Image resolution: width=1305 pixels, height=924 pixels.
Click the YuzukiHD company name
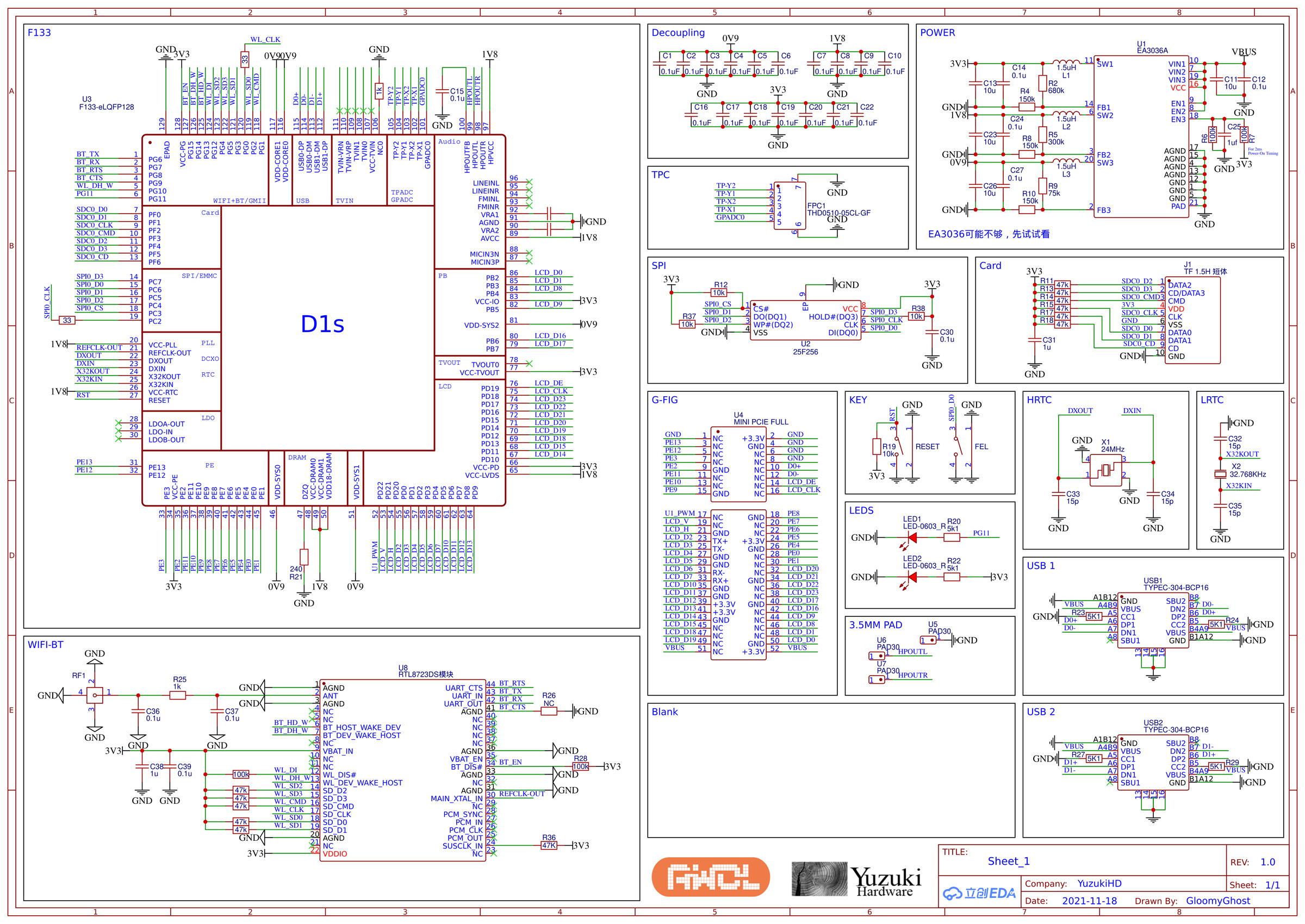click(1098, 883)
